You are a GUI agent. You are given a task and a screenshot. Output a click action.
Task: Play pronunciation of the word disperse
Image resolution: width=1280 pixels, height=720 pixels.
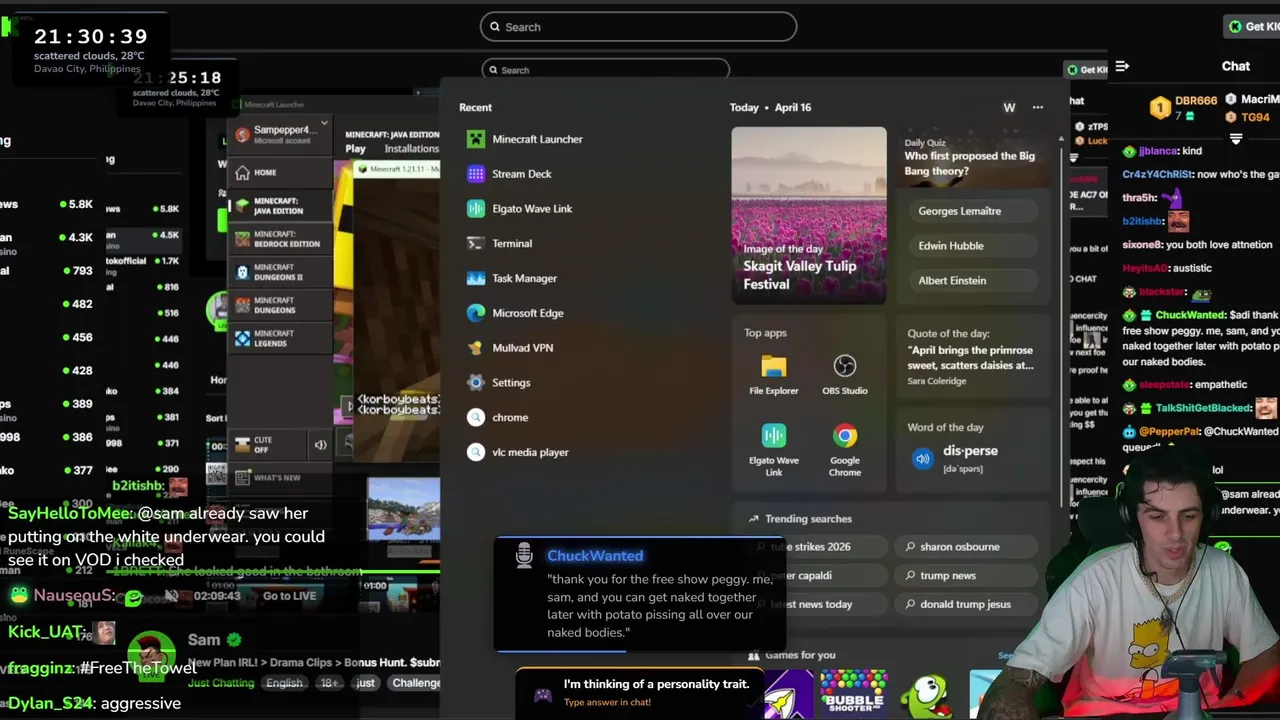coord(922,459)
